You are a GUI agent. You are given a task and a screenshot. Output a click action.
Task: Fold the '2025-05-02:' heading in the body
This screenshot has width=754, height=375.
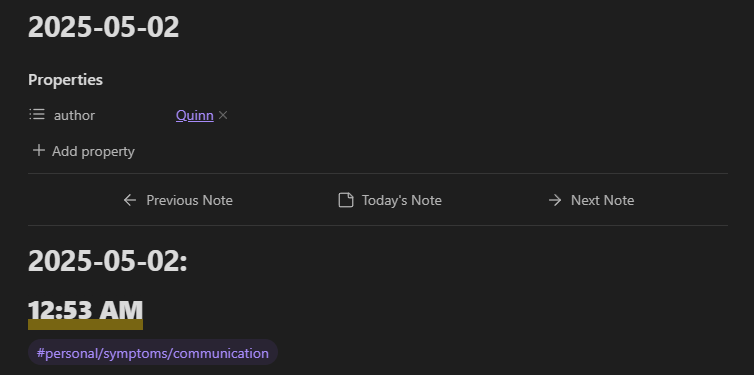click(108, 262)
